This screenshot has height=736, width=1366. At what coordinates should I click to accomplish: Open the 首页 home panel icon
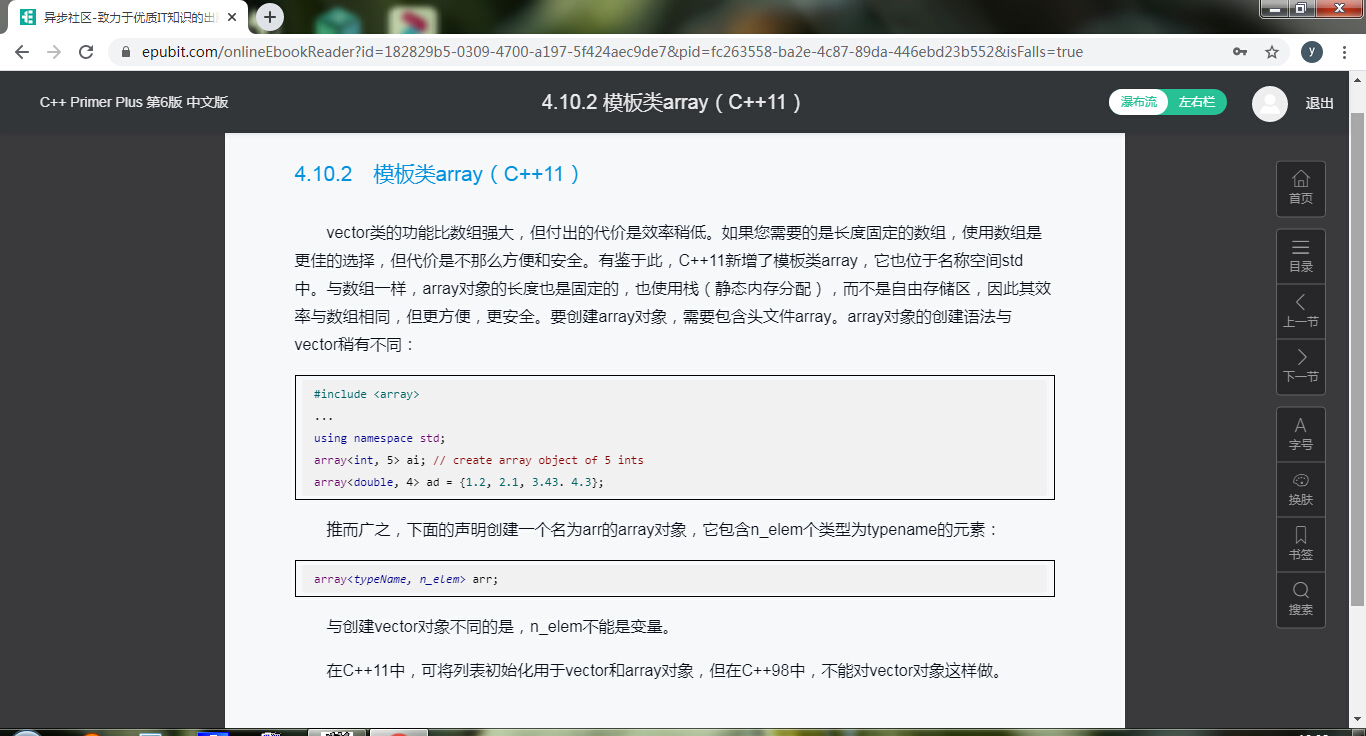[1300, 188]
